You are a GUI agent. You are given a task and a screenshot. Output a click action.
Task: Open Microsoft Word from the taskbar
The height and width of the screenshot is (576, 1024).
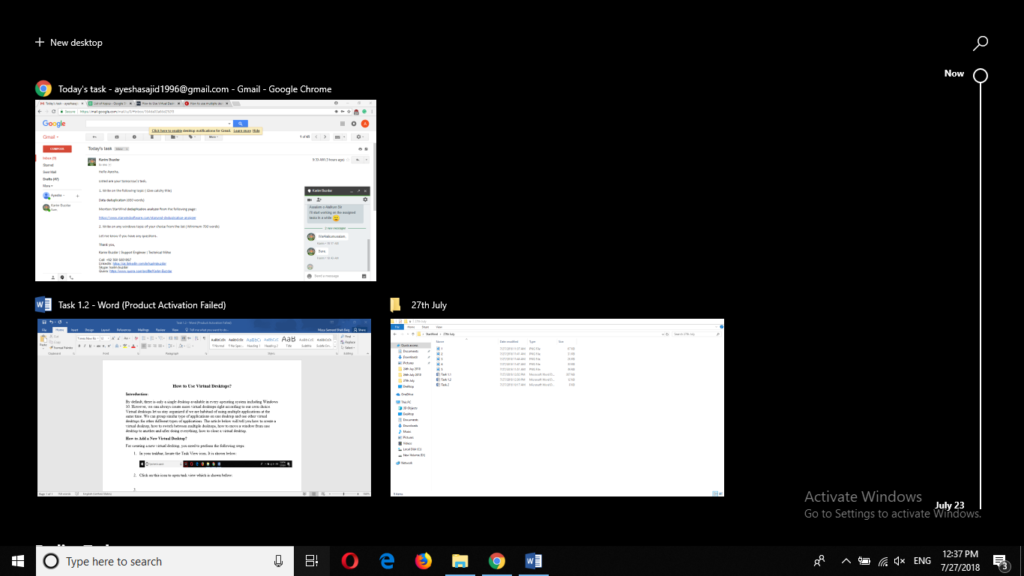(533, 560)
